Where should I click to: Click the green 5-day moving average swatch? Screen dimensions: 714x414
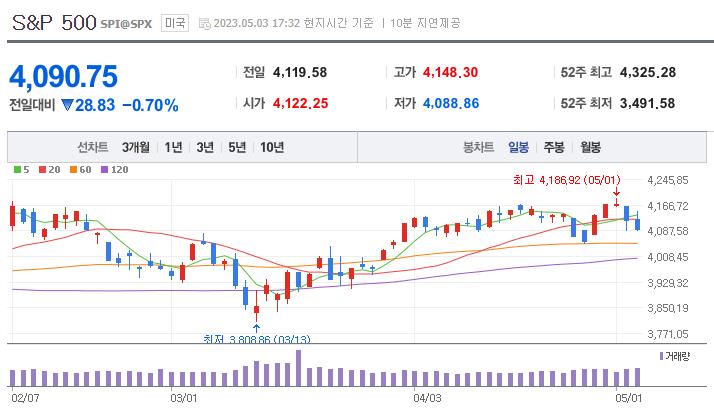pyautogui.click(x=17, y=169)
